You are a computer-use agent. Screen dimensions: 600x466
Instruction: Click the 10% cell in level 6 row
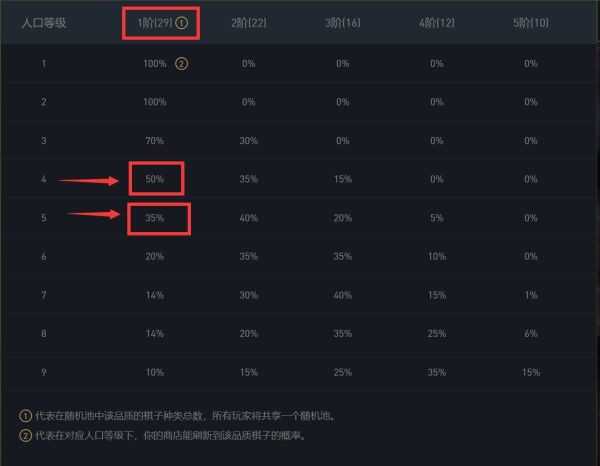coord(437,256)
